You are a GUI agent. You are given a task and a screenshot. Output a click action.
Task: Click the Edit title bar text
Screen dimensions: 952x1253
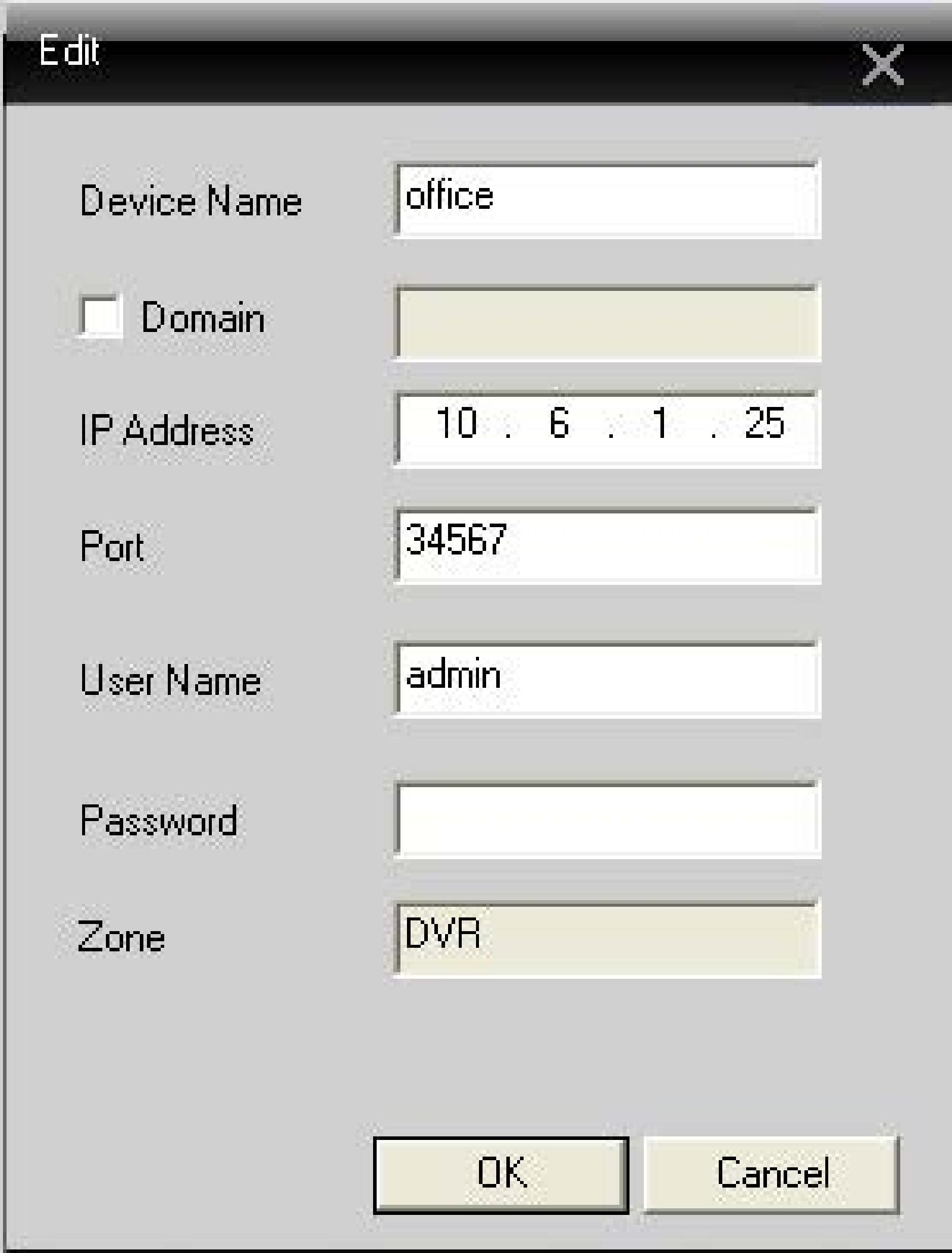click(x=68, y=51)
